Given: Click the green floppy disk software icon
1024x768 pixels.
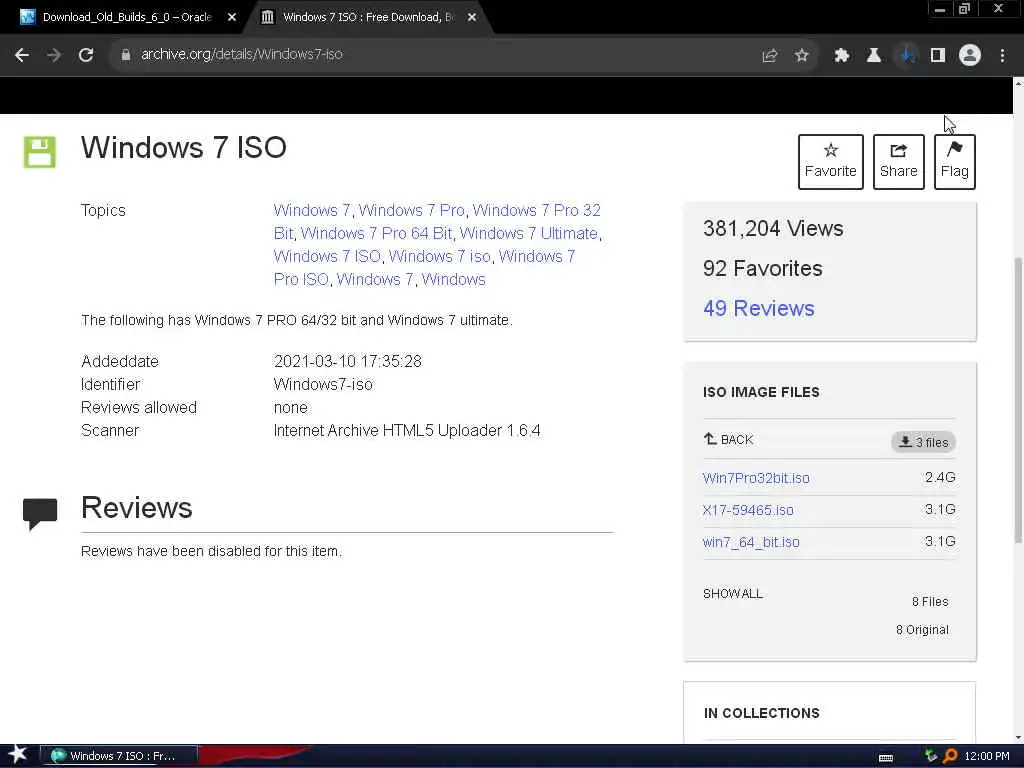Looking at the screenshot, I should pyautogui.click(x=40, y=152).
